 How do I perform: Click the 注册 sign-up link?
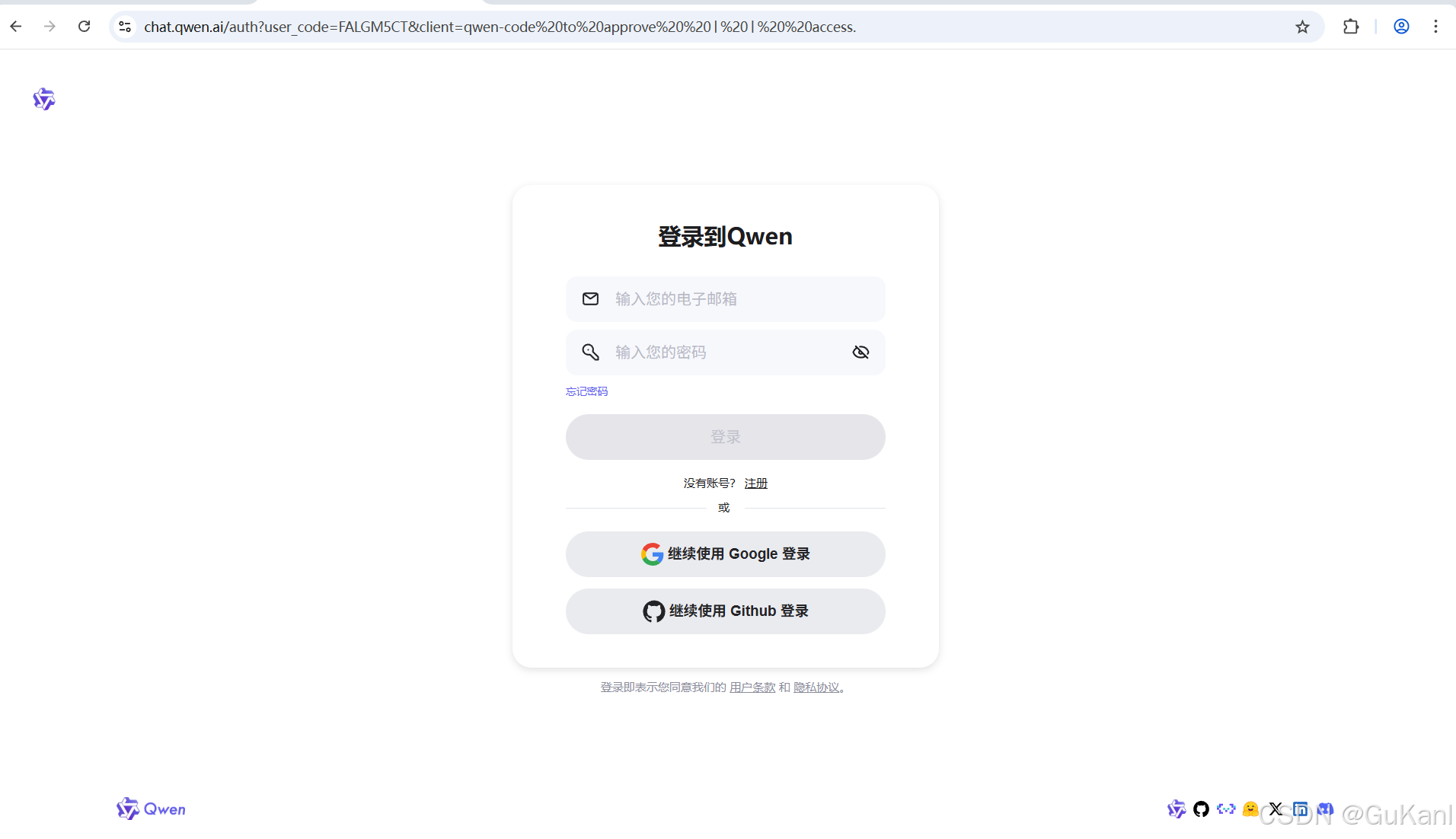click(x=755, y=483)
